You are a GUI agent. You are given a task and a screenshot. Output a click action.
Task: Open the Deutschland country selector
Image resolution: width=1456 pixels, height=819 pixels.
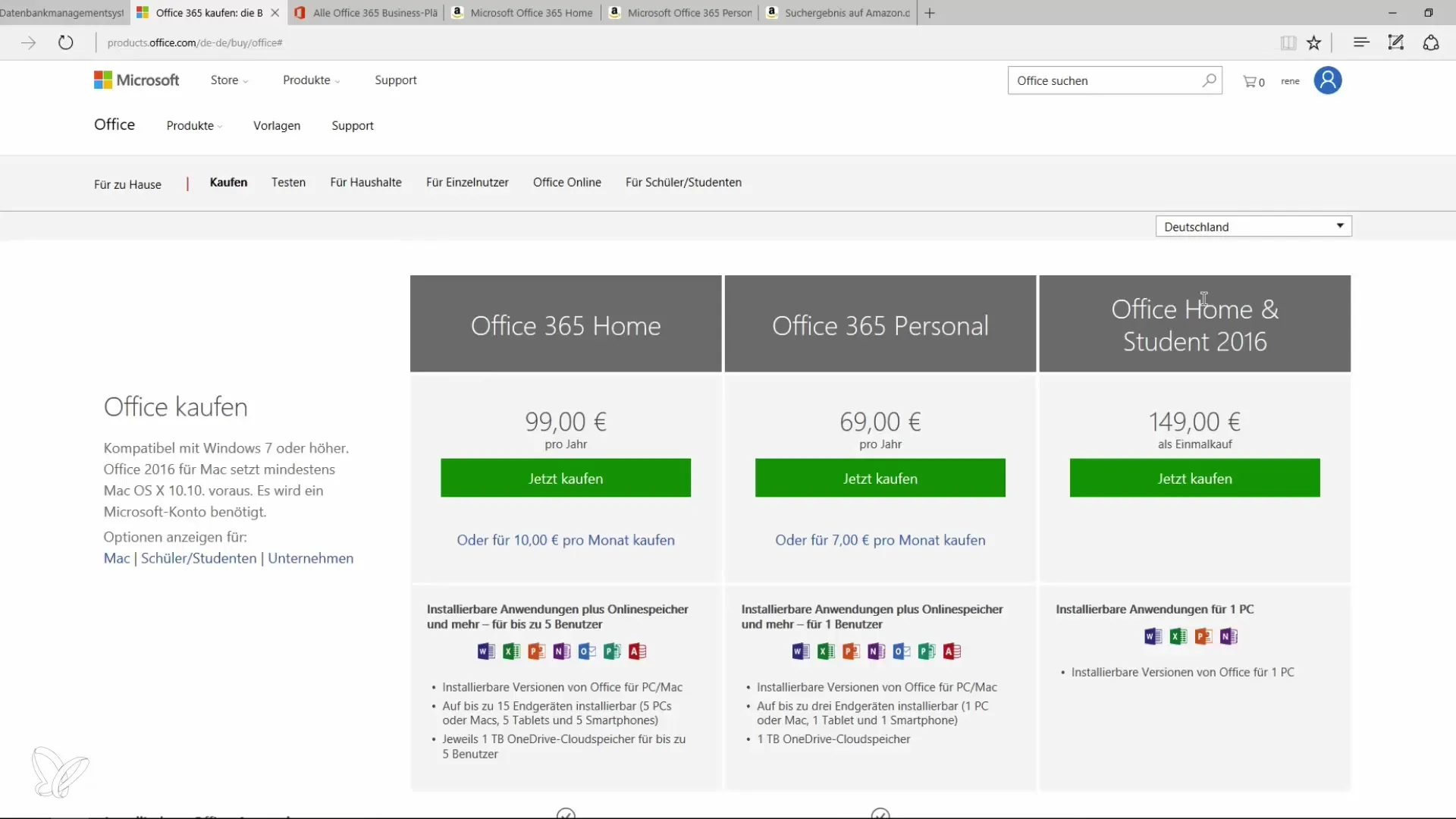(x=1254, y=227)
